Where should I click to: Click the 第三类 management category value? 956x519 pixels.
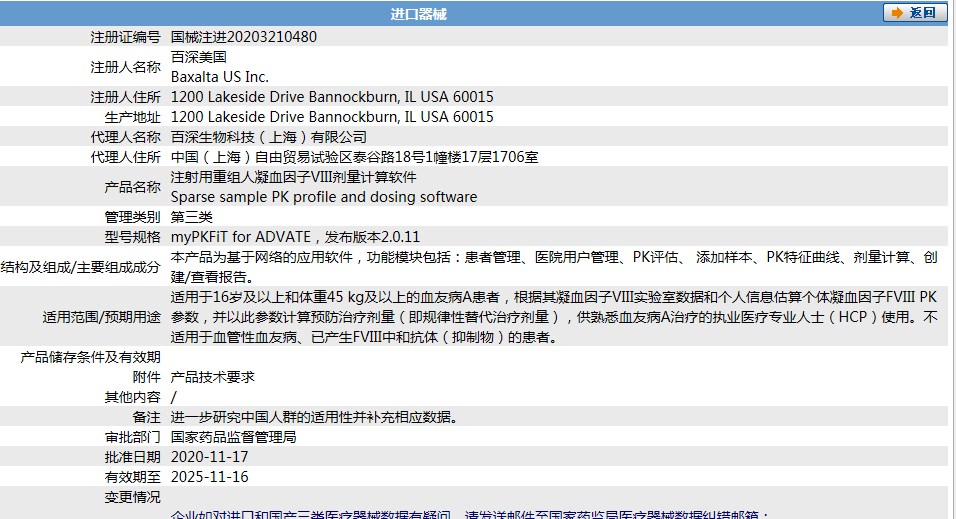tap(192, 217)
